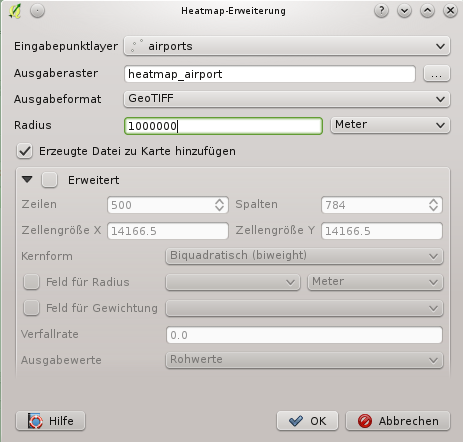463x442 pixels.
Task: Click the QGIS application icon in title bar
Action: pyautogui.click(x=15, y=11)
